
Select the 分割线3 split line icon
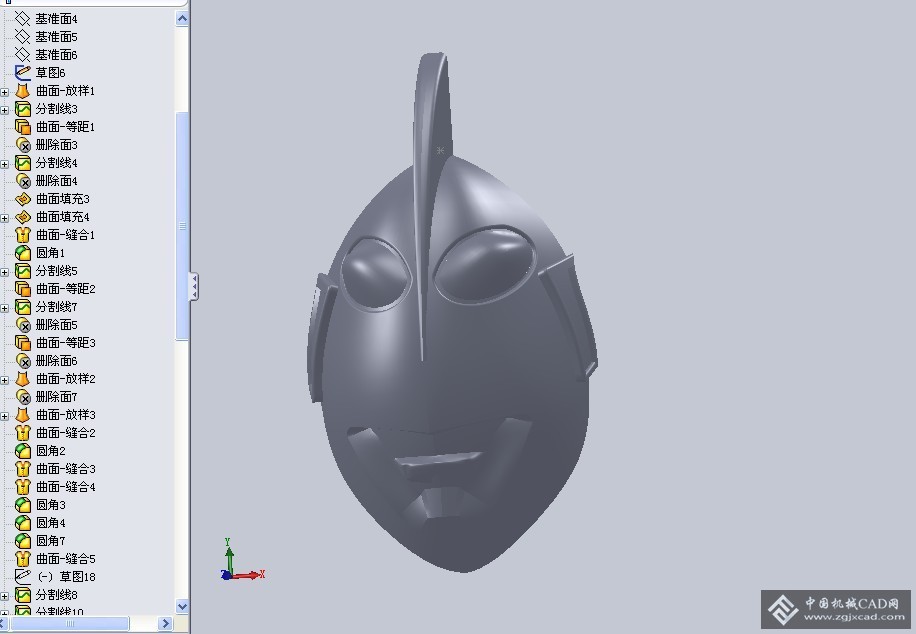(22, 109)
